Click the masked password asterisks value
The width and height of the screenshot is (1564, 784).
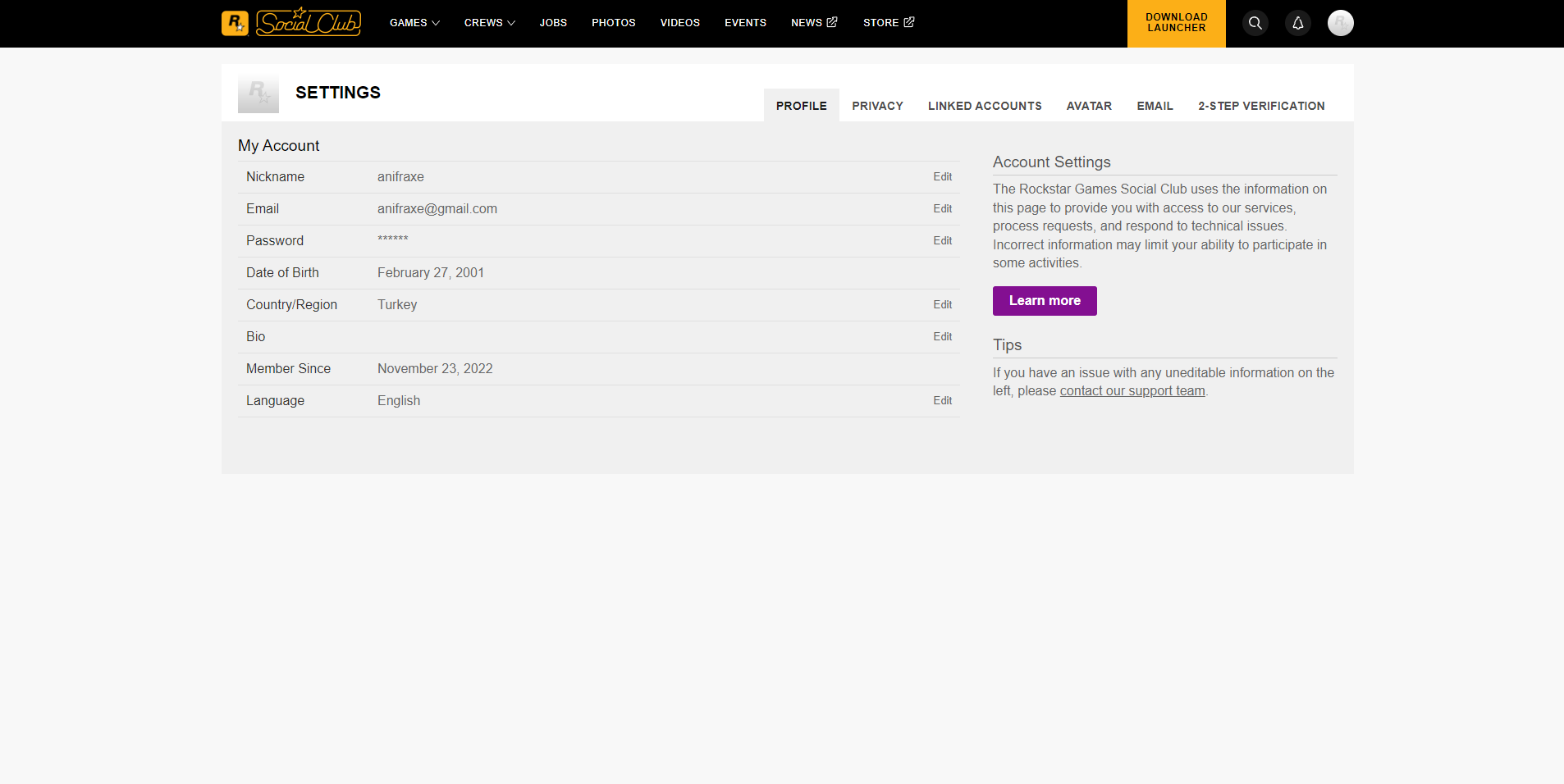[x=393, y=239]
